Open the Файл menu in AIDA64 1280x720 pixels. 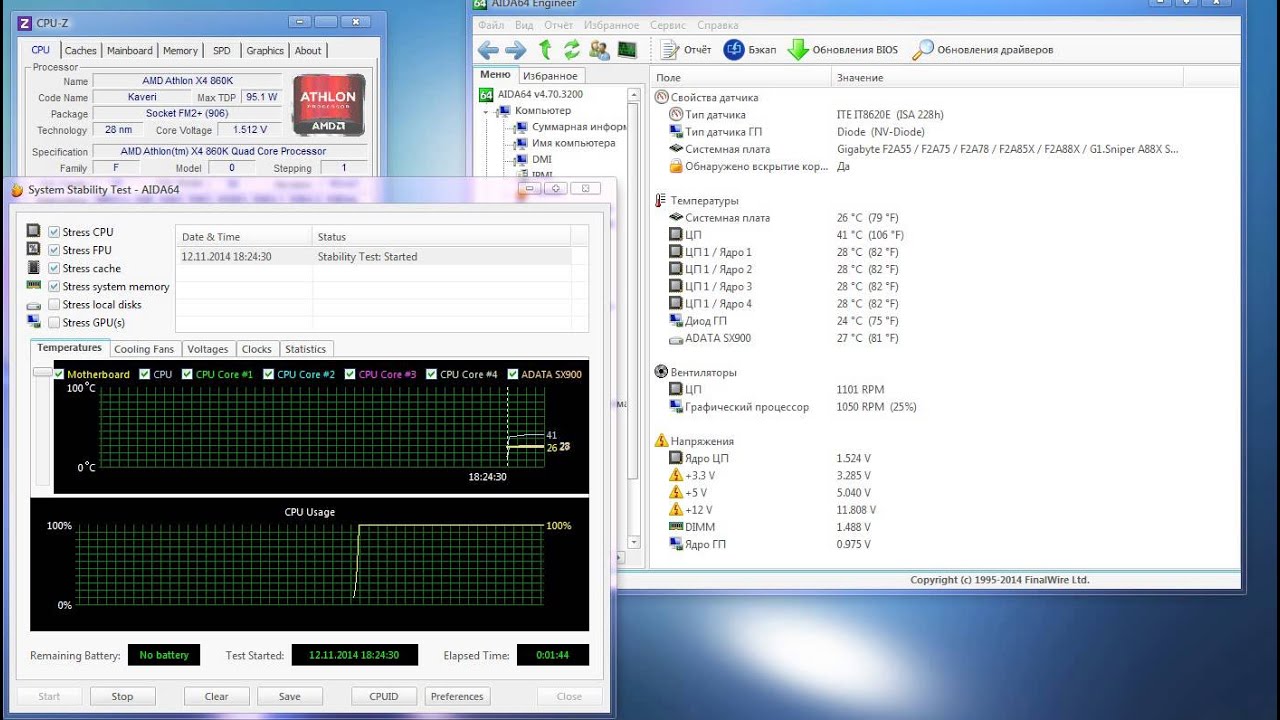point(491,25)
